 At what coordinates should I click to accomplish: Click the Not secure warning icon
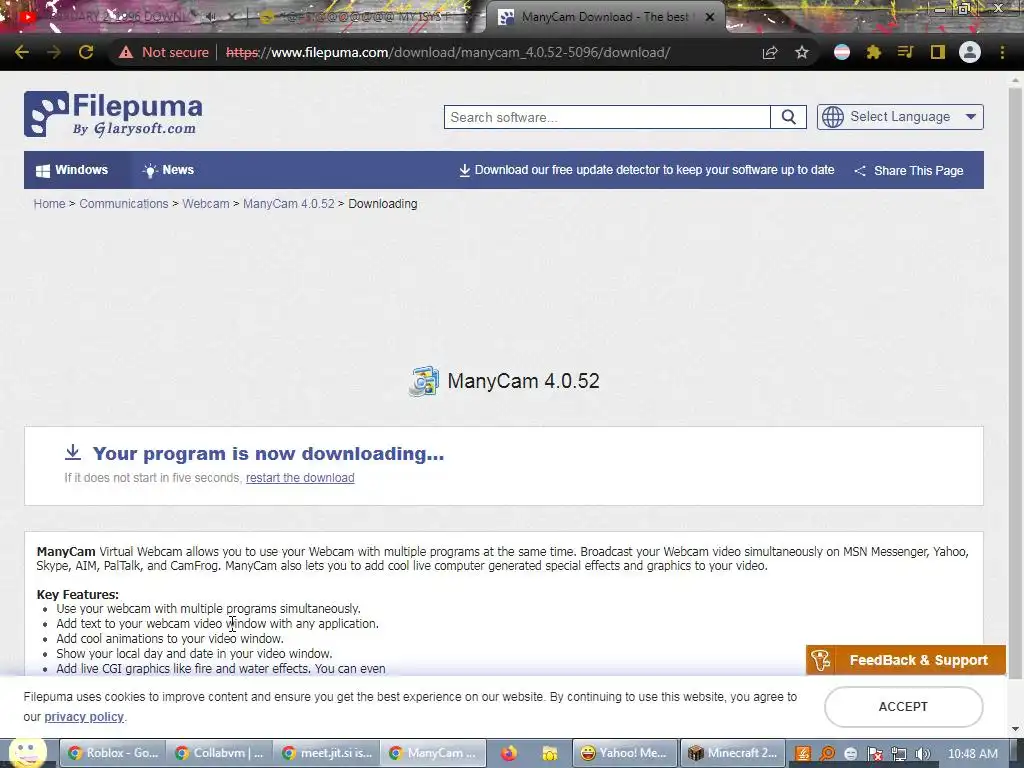pos(125,52)
